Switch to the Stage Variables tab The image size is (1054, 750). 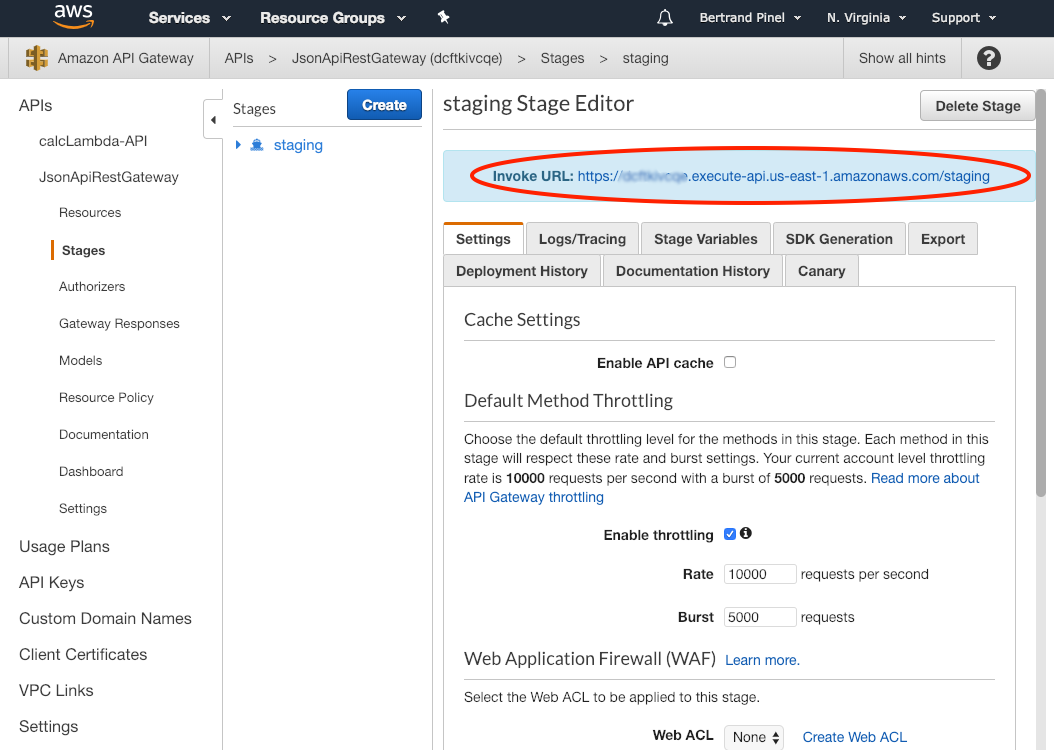pyautogui.click(x=705, y=239)
